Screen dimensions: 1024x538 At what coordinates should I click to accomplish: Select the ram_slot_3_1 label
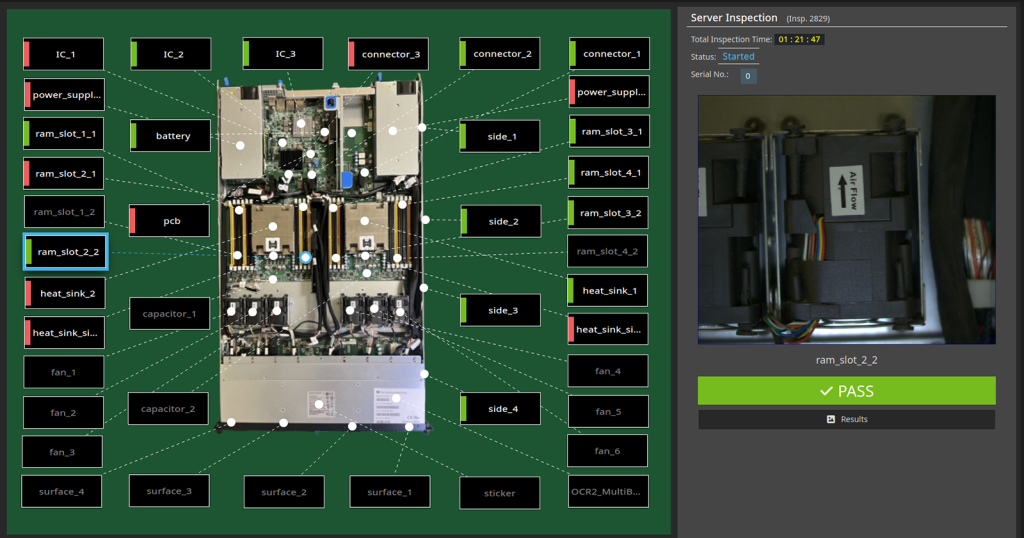pyautogui.click(x=609, y=131)
